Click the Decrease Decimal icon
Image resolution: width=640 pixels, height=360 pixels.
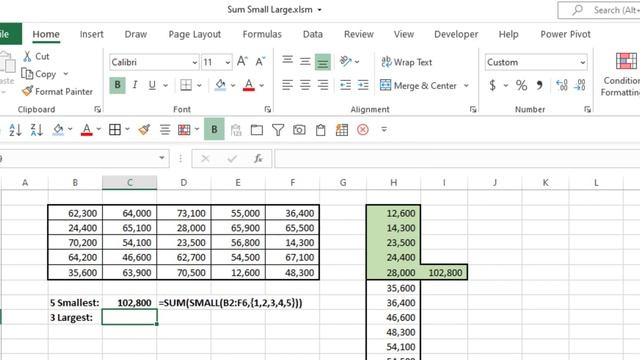580,85
